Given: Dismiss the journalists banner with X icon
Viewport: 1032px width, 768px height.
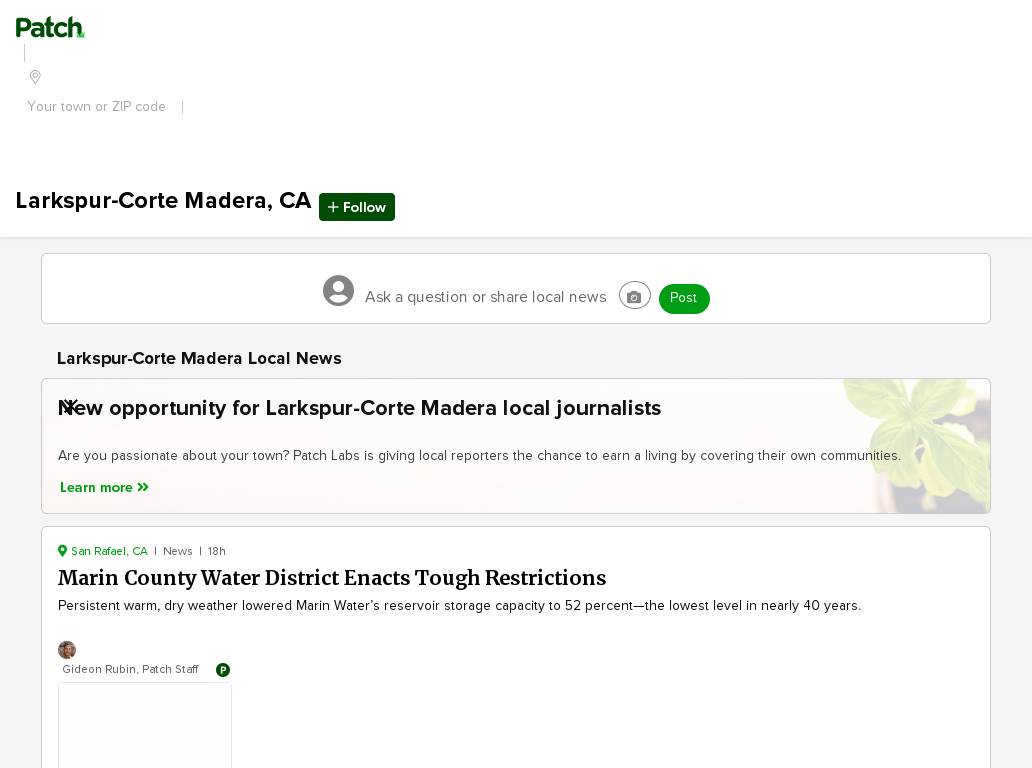Looking at the screenshot, I should click(x=70, y=406).
